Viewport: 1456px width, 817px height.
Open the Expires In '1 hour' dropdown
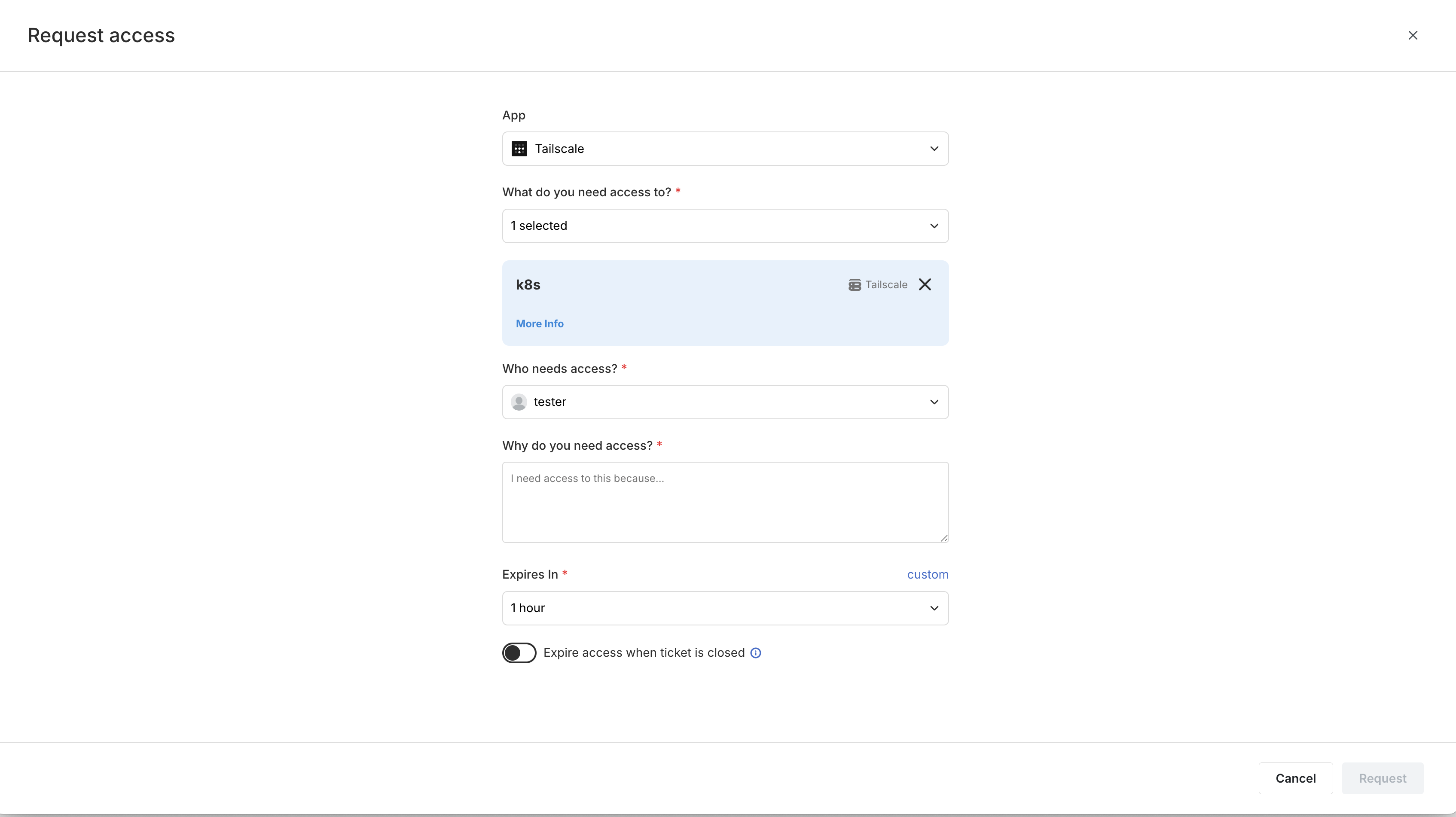tap(725, 609)
